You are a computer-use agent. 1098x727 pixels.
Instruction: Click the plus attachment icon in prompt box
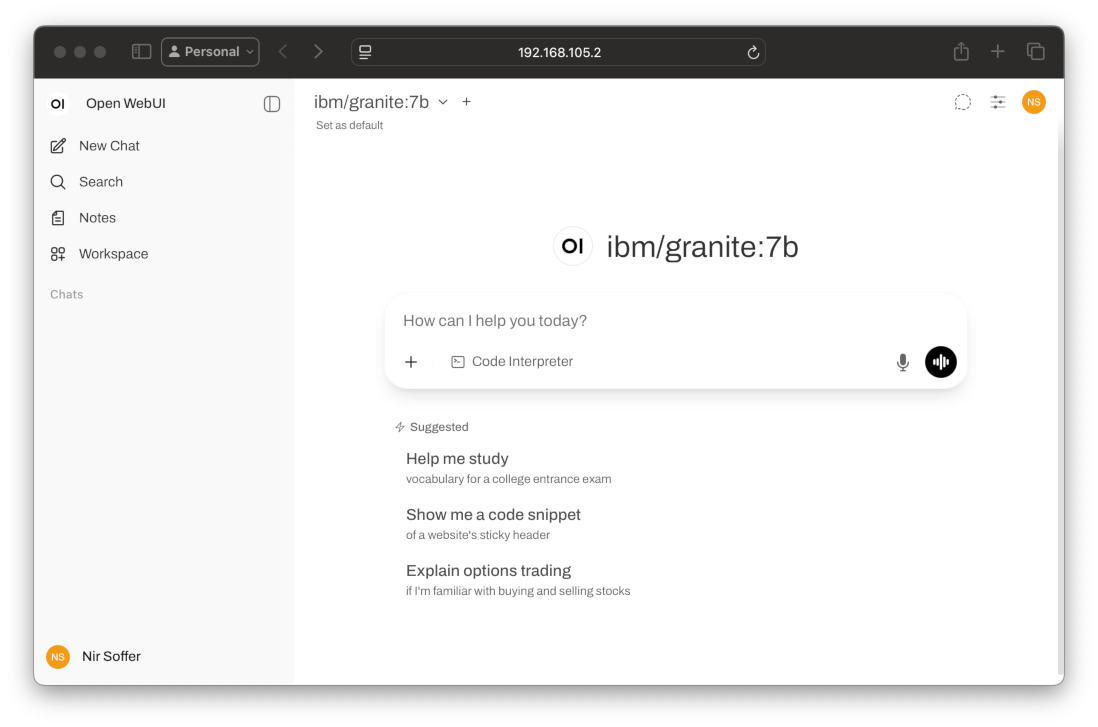click(x=411, y=362)
